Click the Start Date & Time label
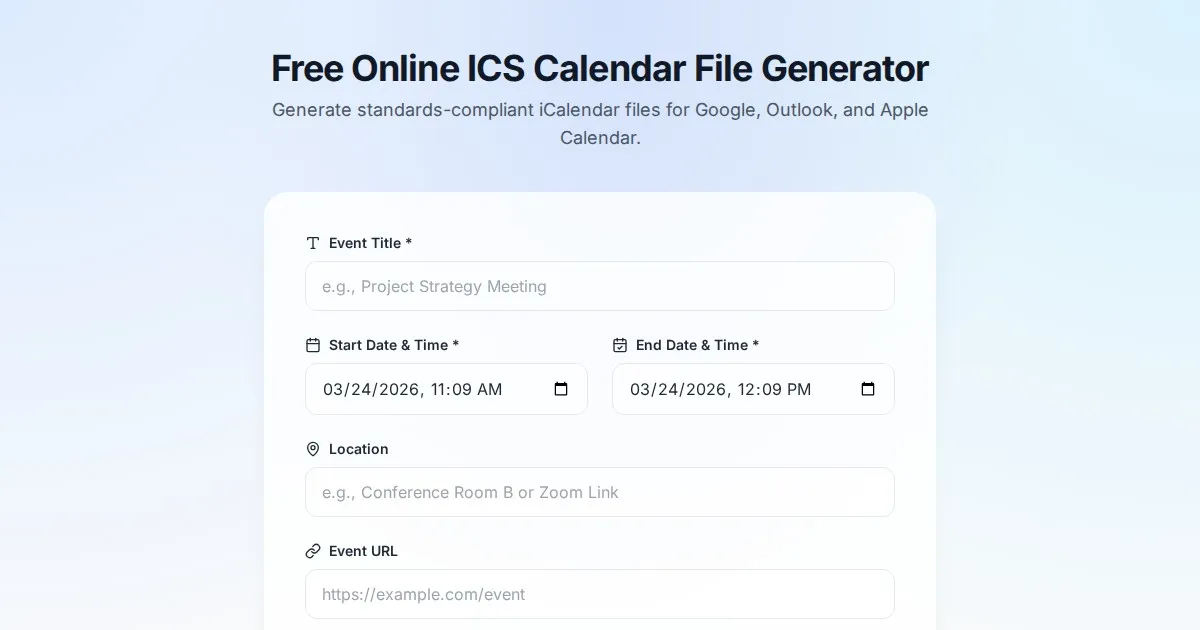The image size is (1200, 630). tap(394, 345)
